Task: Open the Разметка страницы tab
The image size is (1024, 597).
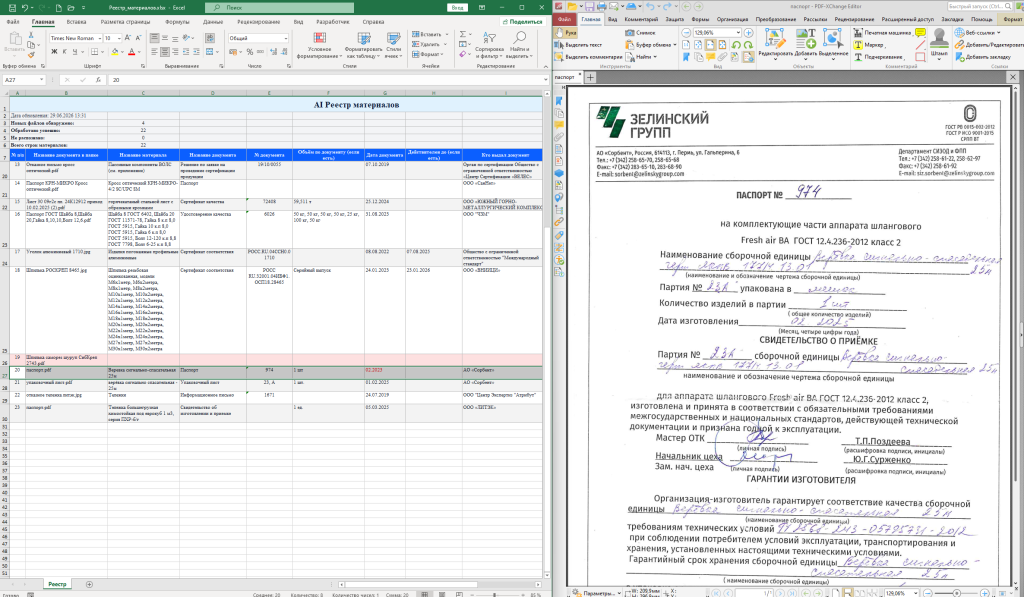Action: coord(125,22)
